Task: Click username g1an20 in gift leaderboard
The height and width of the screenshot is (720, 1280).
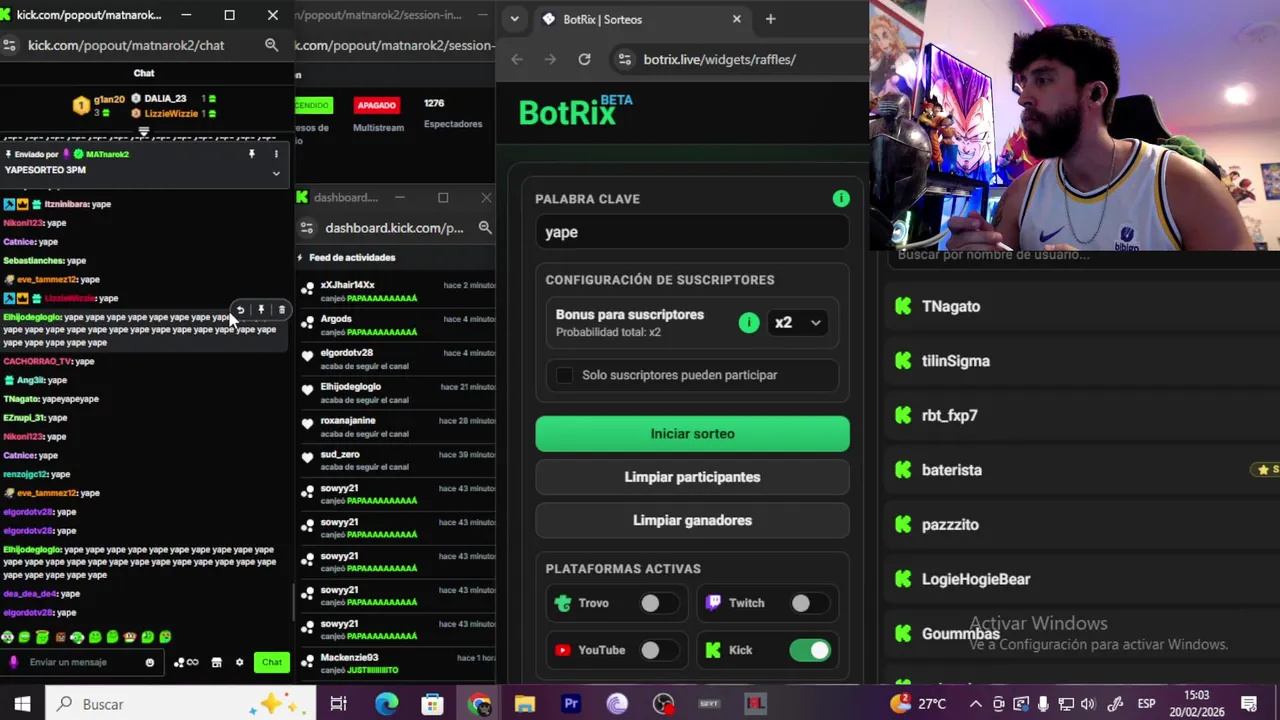Action: 109,99
